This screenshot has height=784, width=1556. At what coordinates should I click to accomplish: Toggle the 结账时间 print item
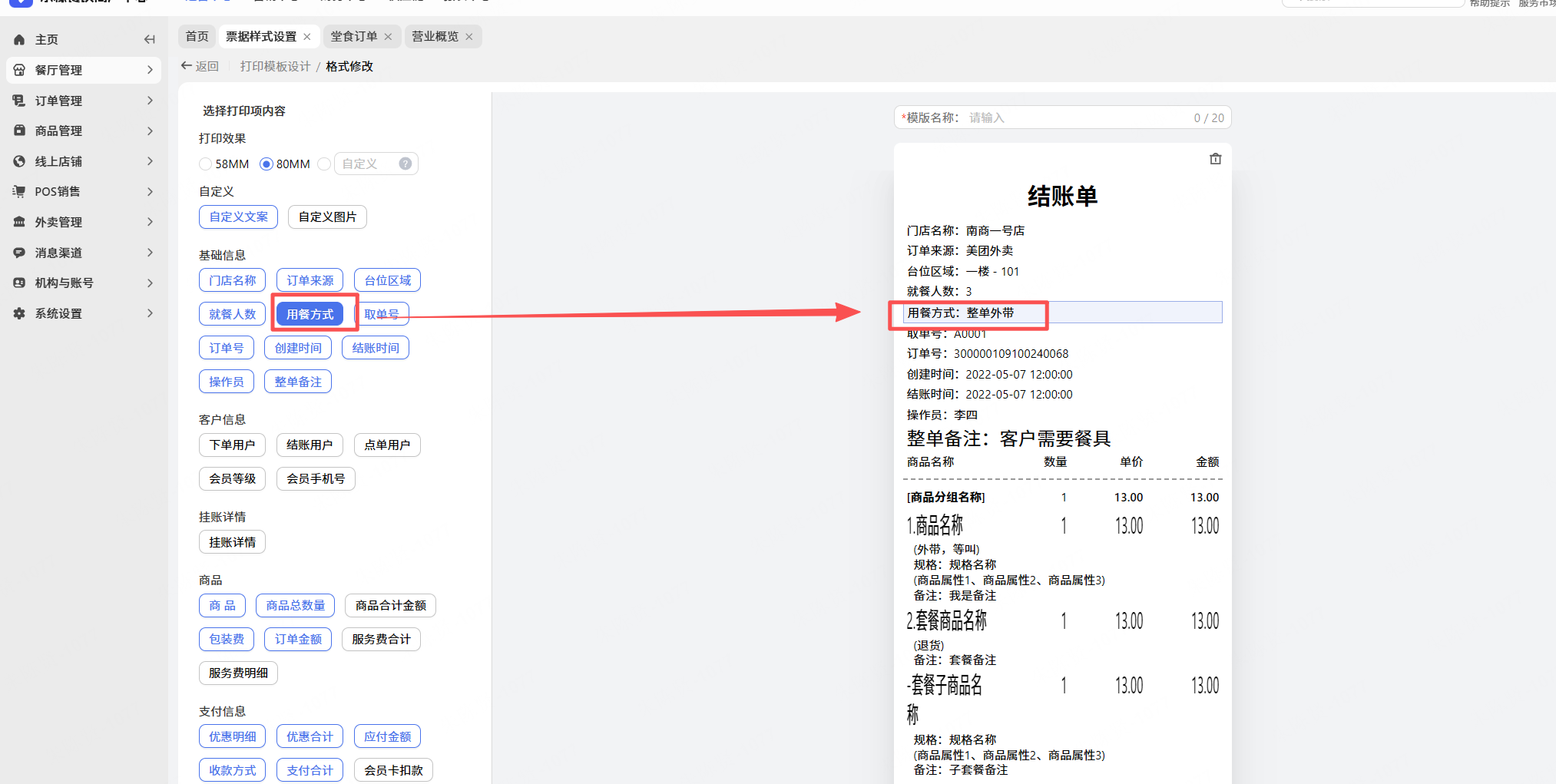coord(376,349)
